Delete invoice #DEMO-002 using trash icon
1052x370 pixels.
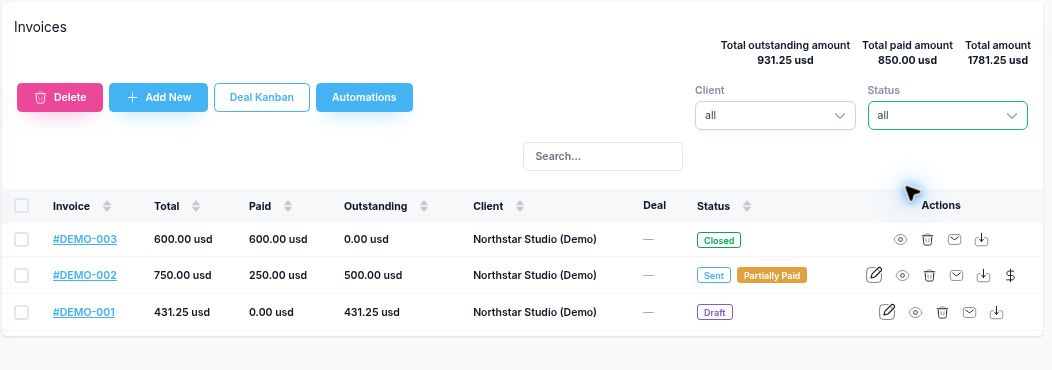click(929, 275)
